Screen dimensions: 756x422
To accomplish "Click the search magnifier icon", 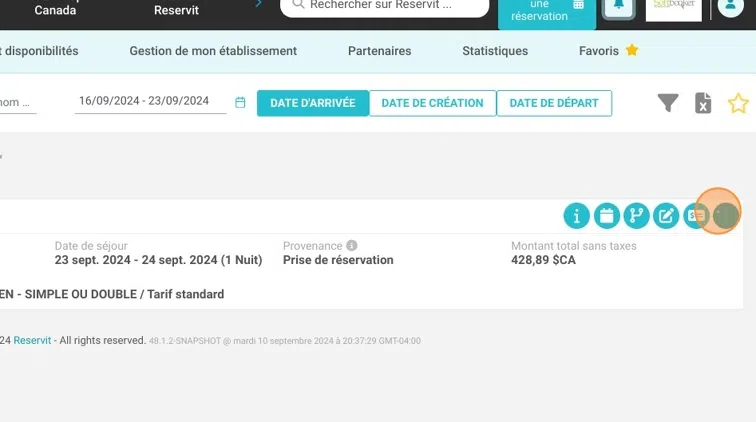I will point(298,4).
